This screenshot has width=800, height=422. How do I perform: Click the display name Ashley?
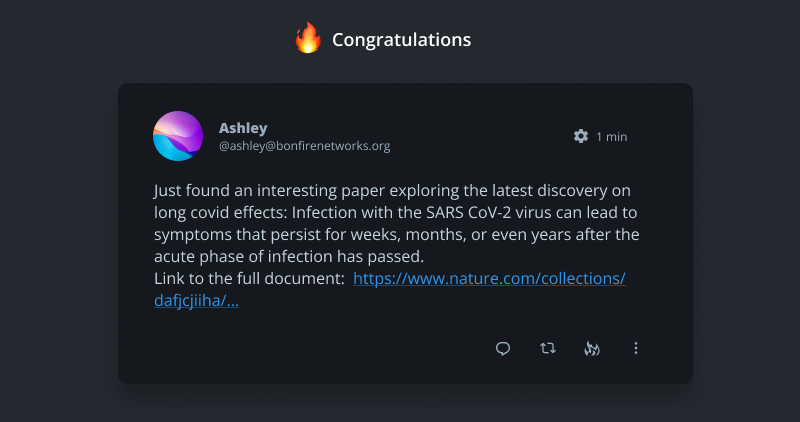[243, 128]
